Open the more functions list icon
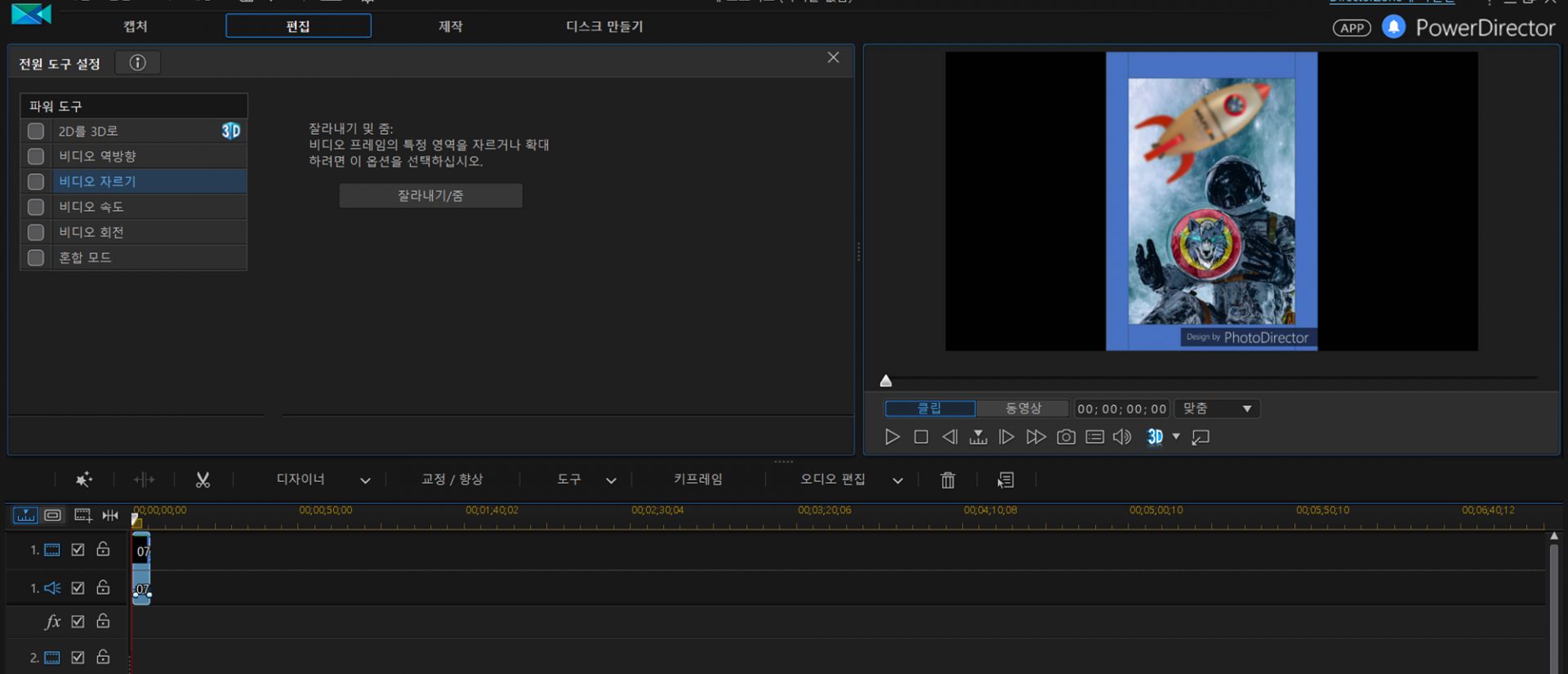1568x674 pixels. 1006,480
